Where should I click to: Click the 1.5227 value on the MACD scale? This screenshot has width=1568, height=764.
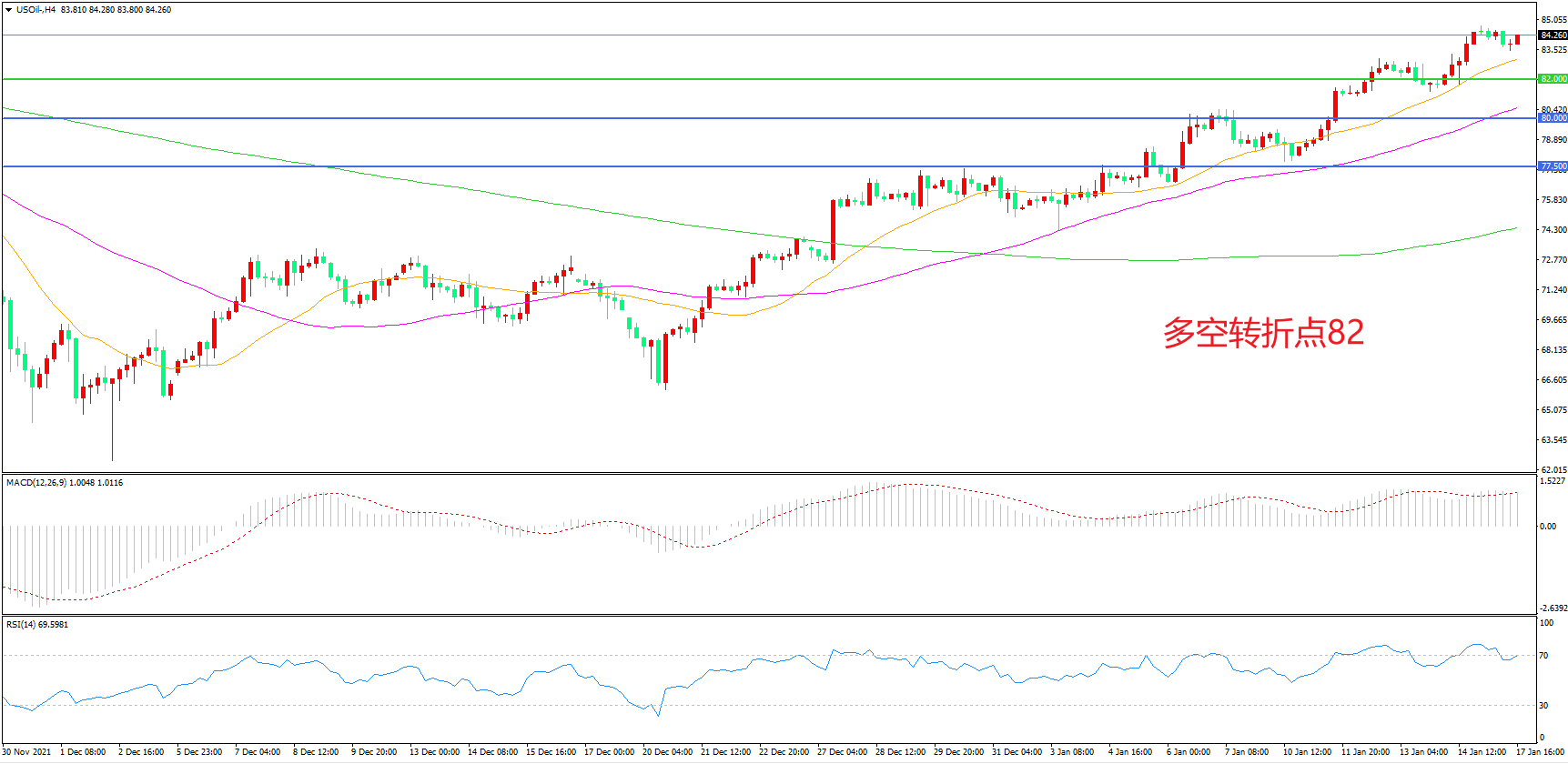1553,481
